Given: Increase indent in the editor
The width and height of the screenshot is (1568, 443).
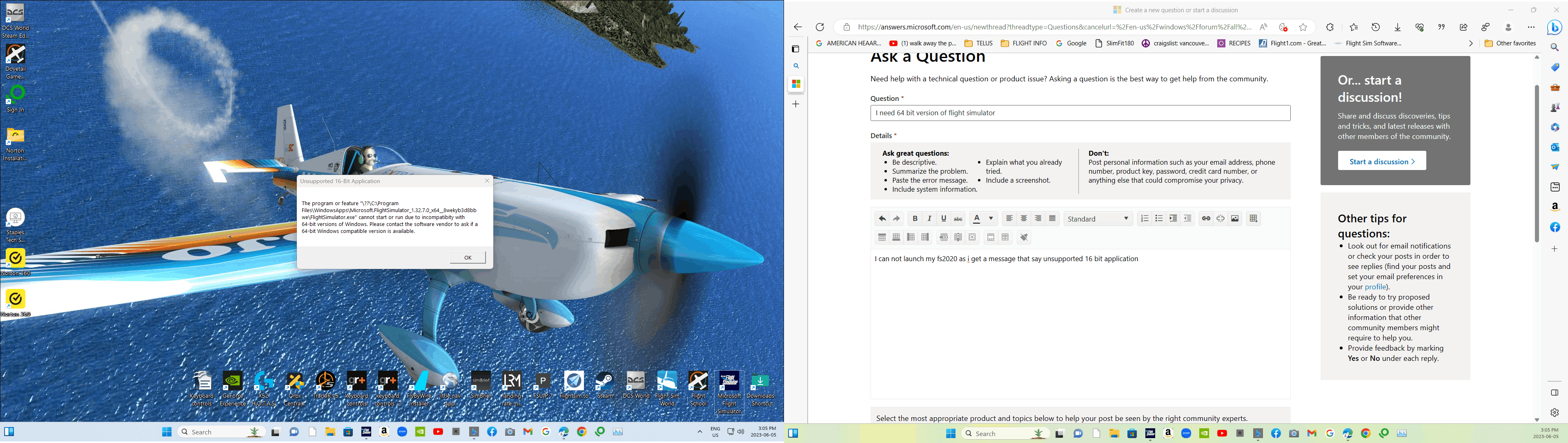Looking at the screenshot, I should tap(1173, 219).
